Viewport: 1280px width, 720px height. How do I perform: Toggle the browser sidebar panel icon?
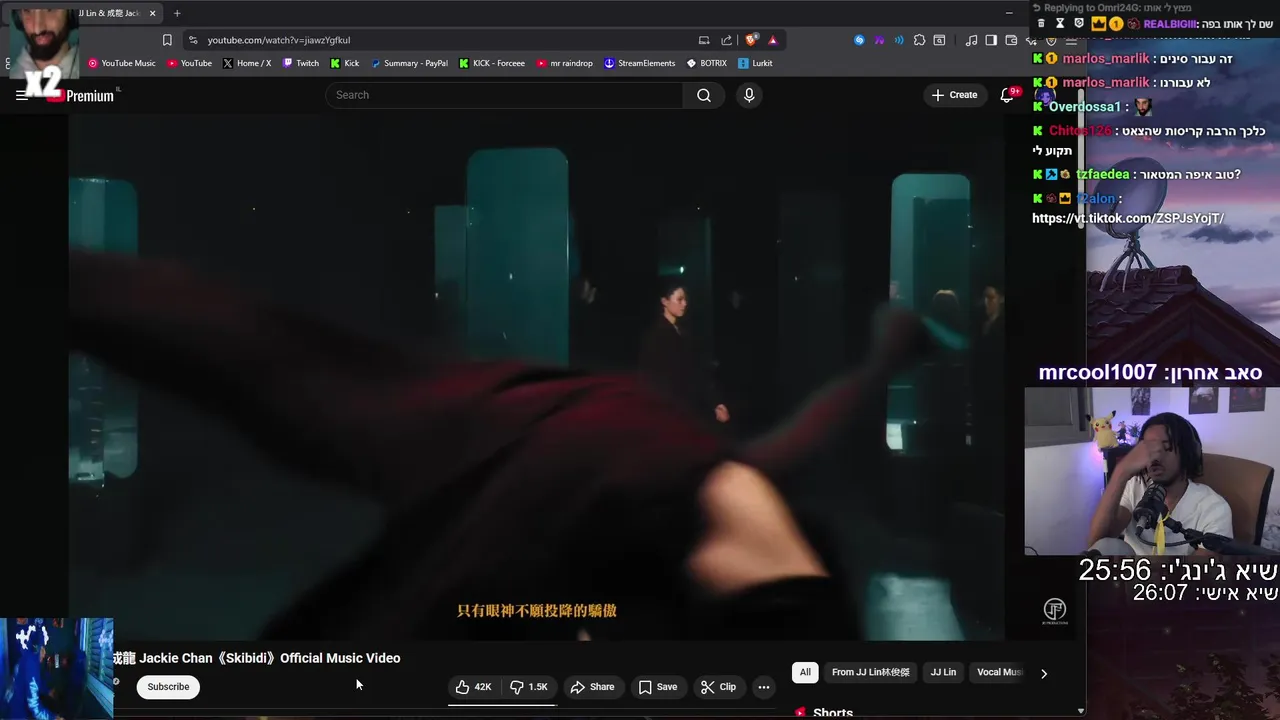[x=991, y=40]
